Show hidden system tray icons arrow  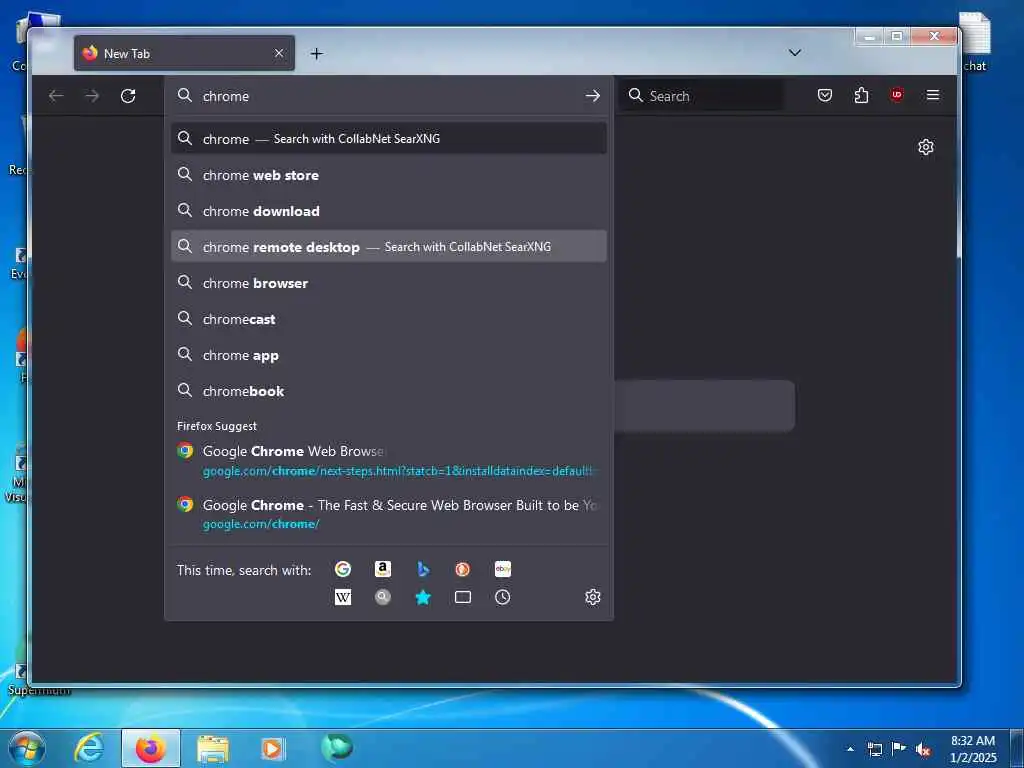850,749
